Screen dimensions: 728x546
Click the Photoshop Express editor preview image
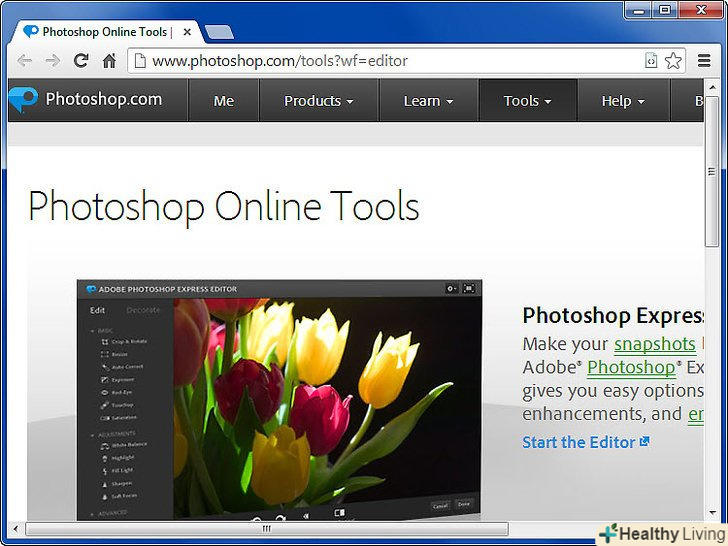279,400
